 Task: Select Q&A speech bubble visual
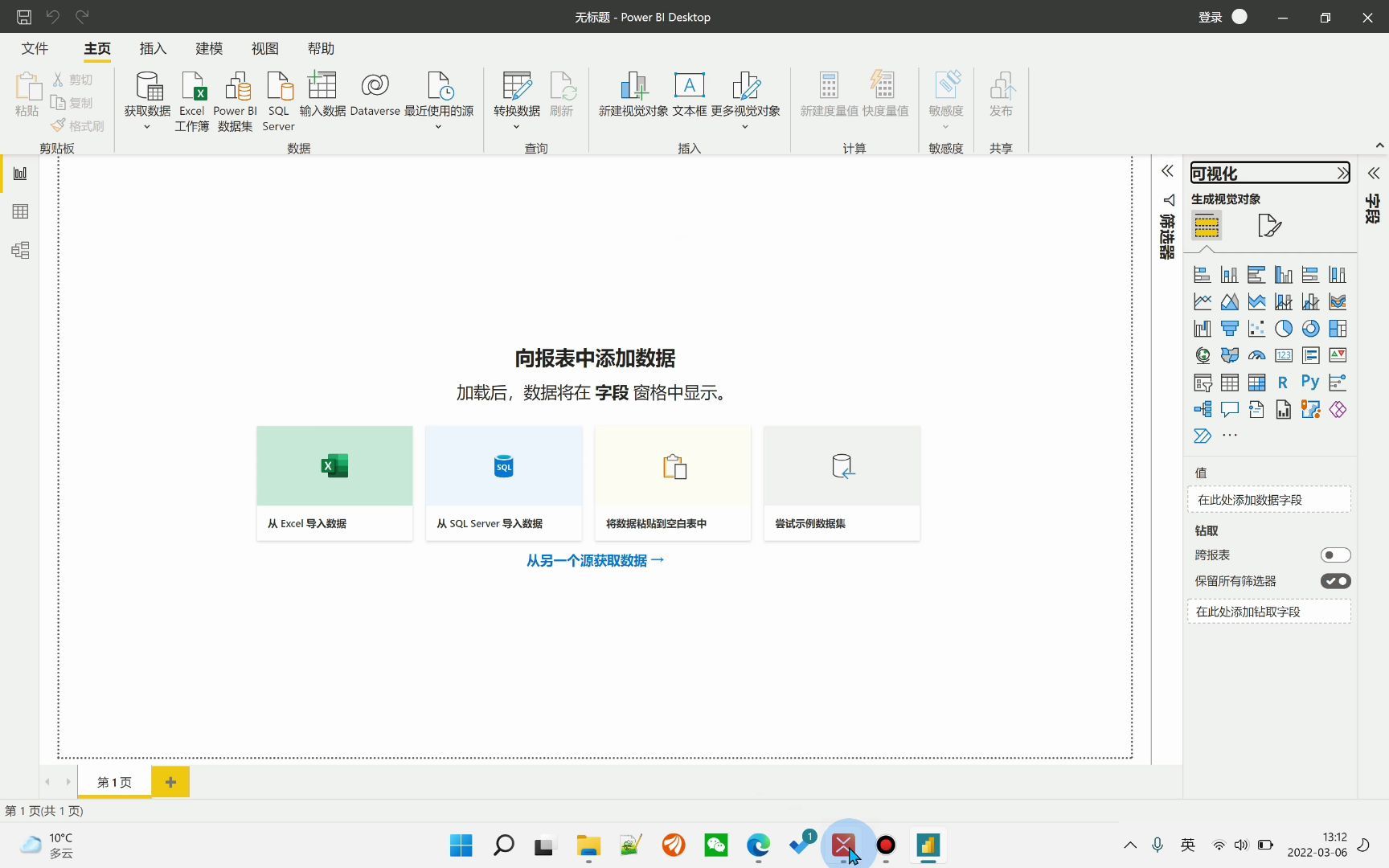[1230, 410]
